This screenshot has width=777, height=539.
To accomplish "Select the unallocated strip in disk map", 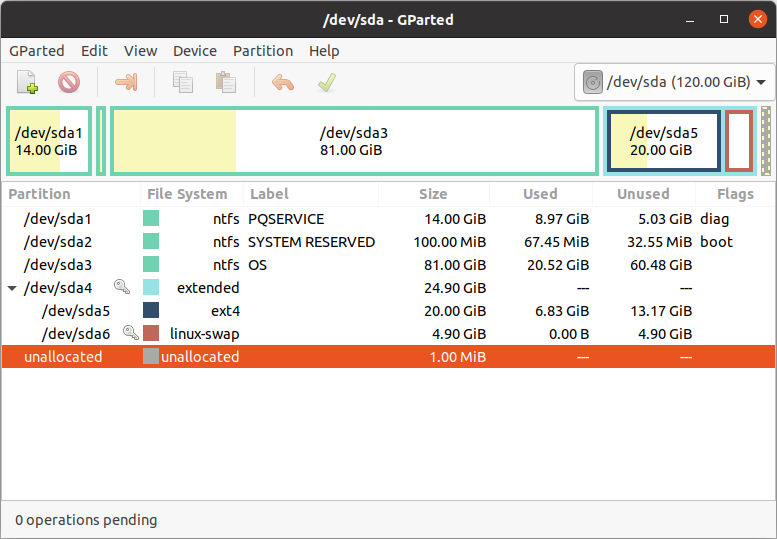I will tap(766, 141).
